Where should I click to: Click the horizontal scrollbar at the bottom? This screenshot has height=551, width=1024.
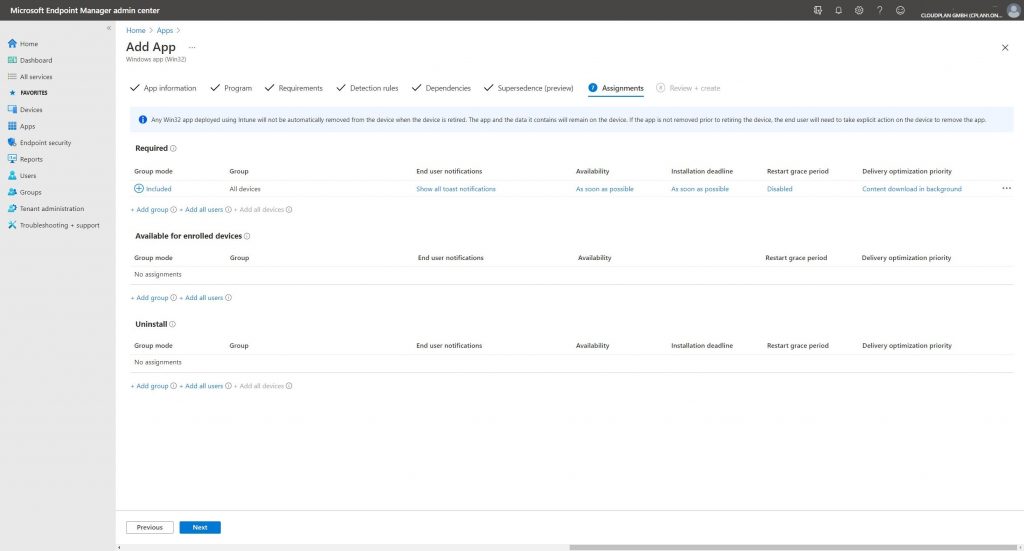[793, 547]
